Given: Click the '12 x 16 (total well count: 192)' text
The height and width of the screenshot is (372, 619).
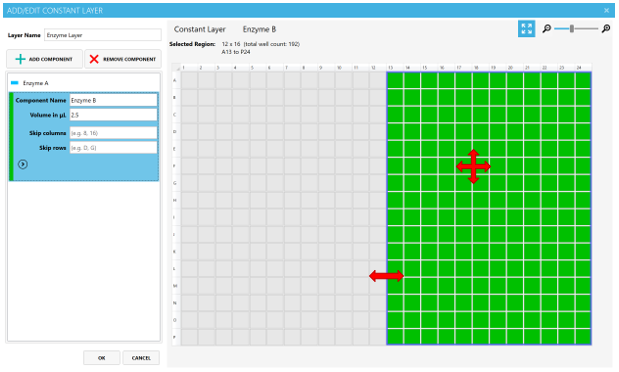Looking at the screenshot, I should tap(261, 44).
